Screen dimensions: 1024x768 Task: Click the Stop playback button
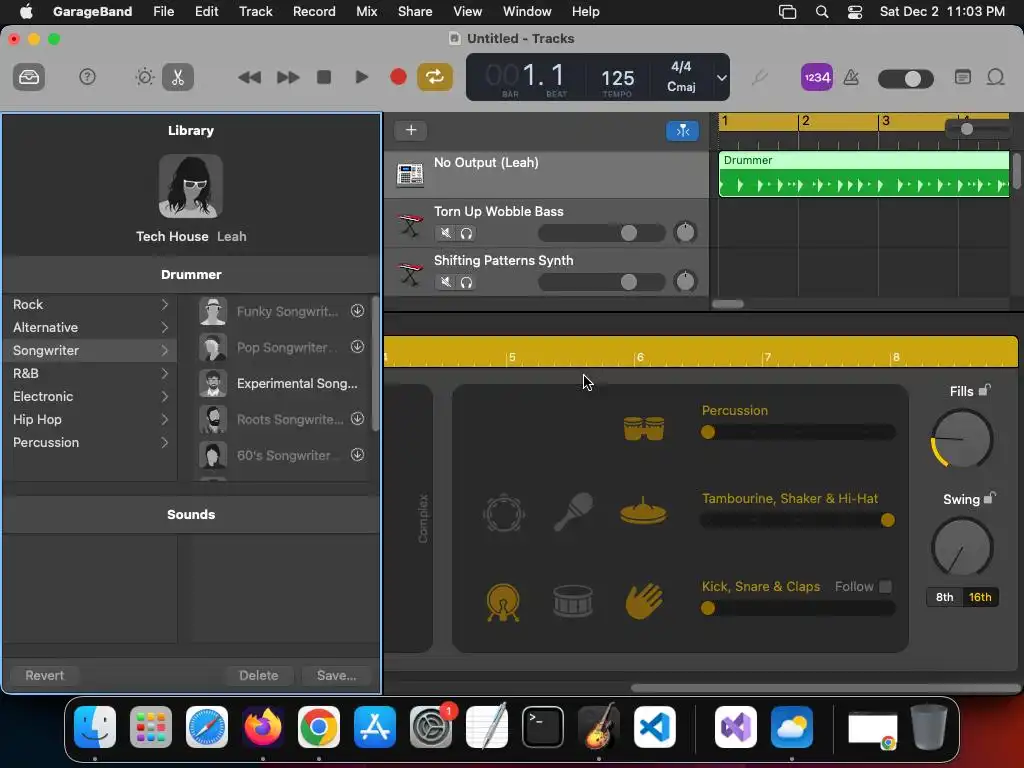[323, 77]
